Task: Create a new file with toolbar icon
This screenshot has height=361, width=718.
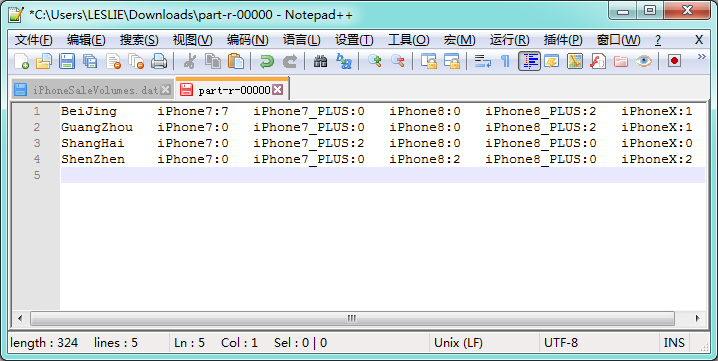Action: 21,61
